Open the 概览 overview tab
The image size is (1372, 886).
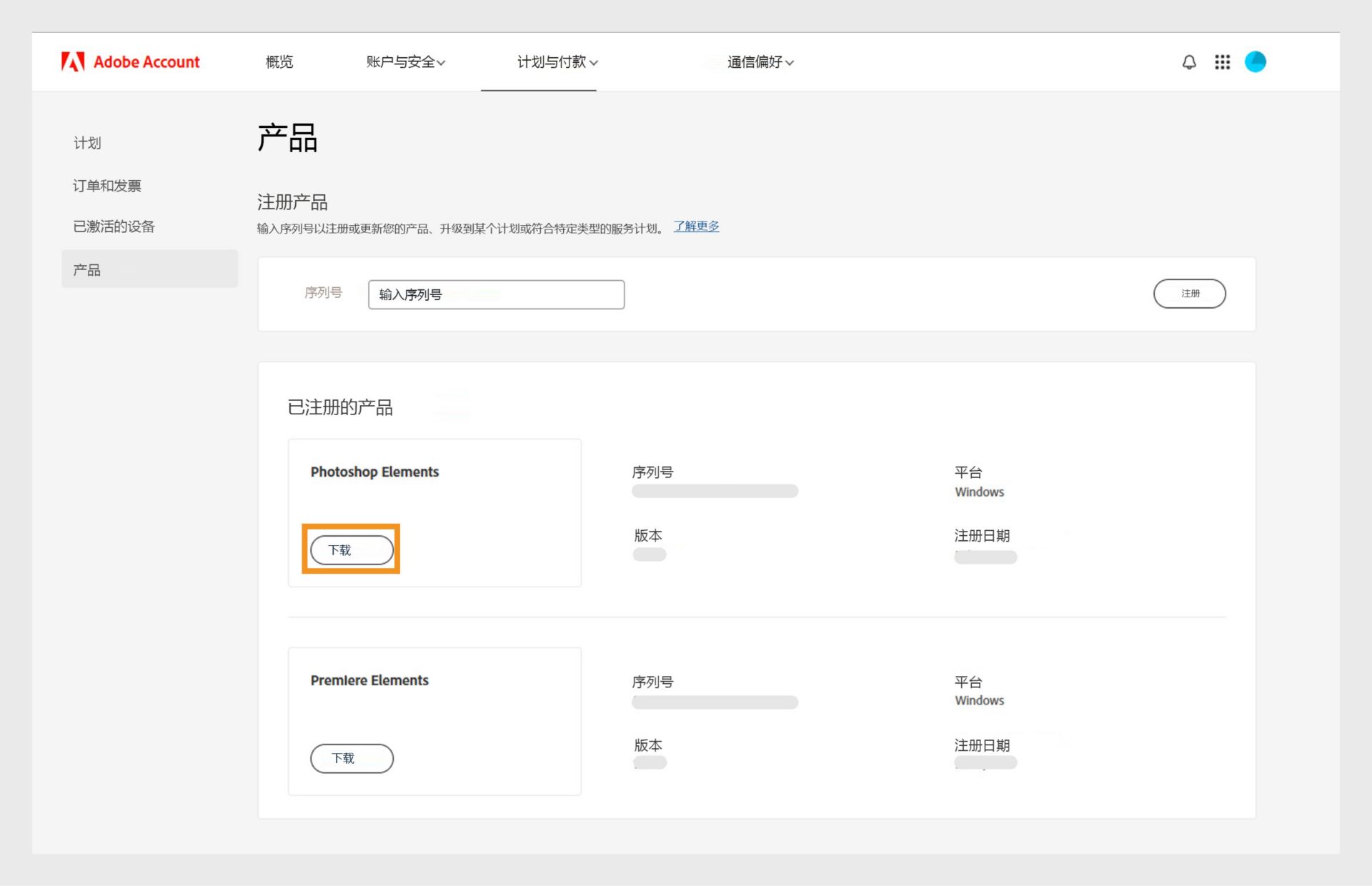[x=279, y=62]
